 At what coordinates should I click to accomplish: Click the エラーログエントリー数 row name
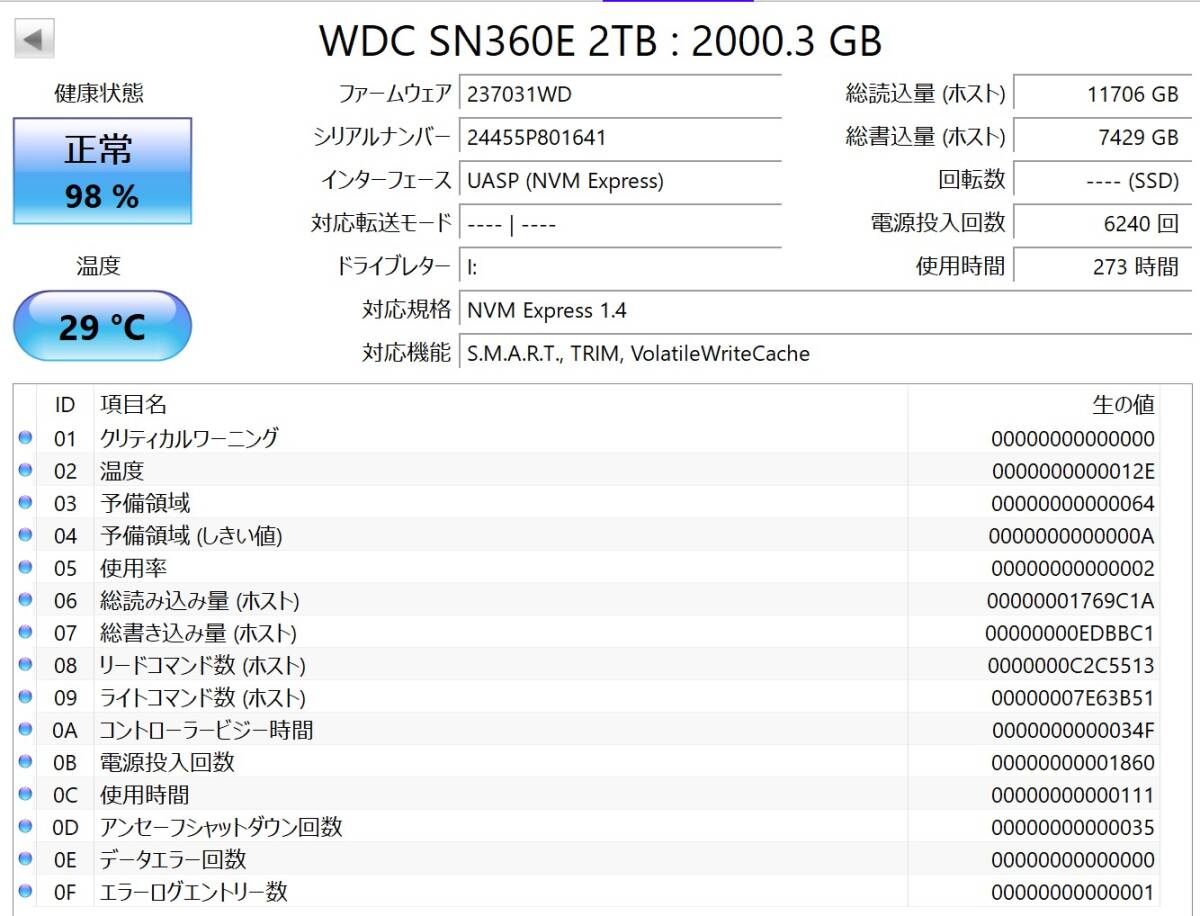click(x=194, y=892)
